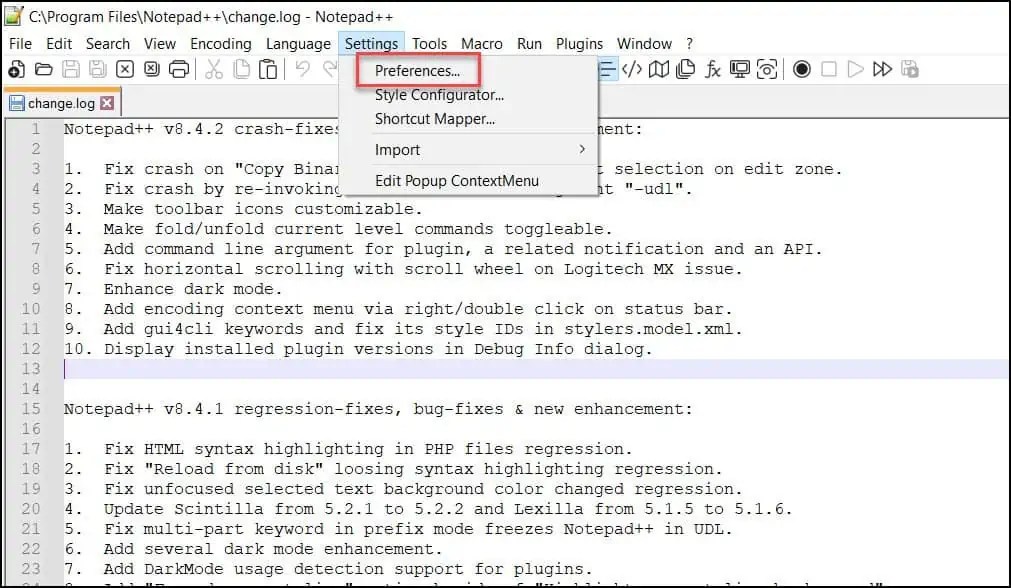Viewport: 1011px width, 588px height.
Task: Open the Language menu
Action: pyautogui.click(x=297, y=43)
